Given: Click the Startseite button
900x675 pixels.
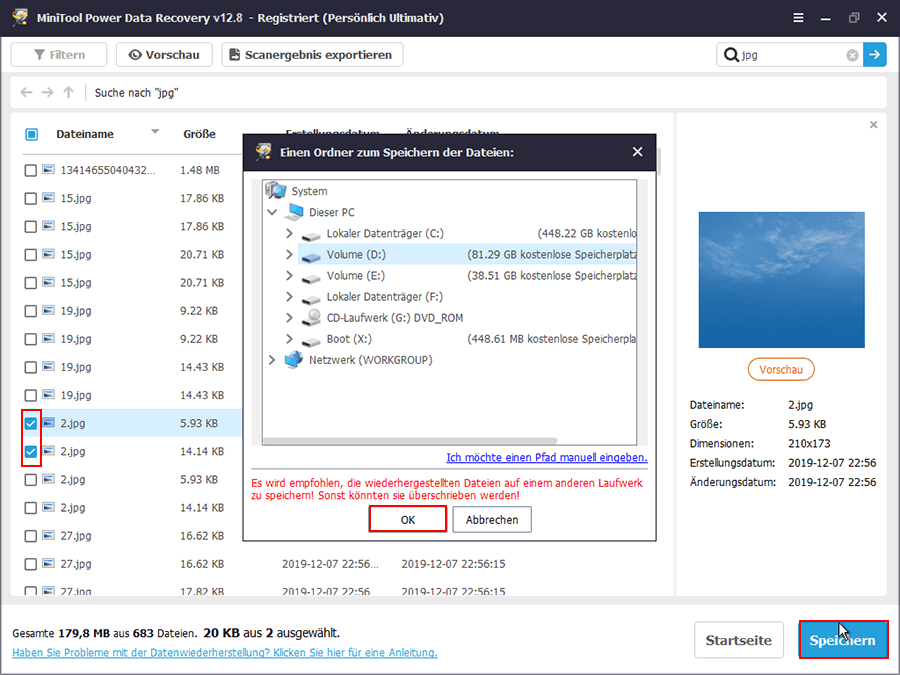Looking at the screenshot, I should point(739,640).
